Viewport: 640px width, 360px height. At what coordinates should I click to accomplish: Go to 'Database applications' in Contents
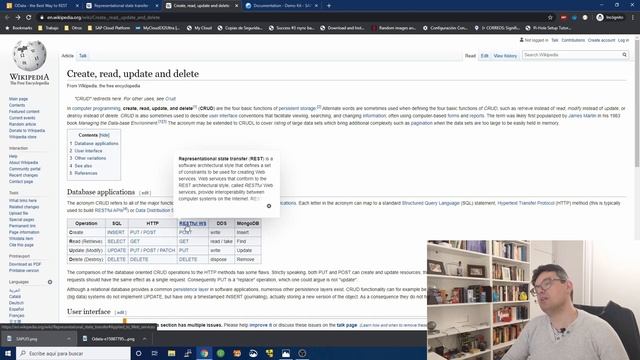96,144
